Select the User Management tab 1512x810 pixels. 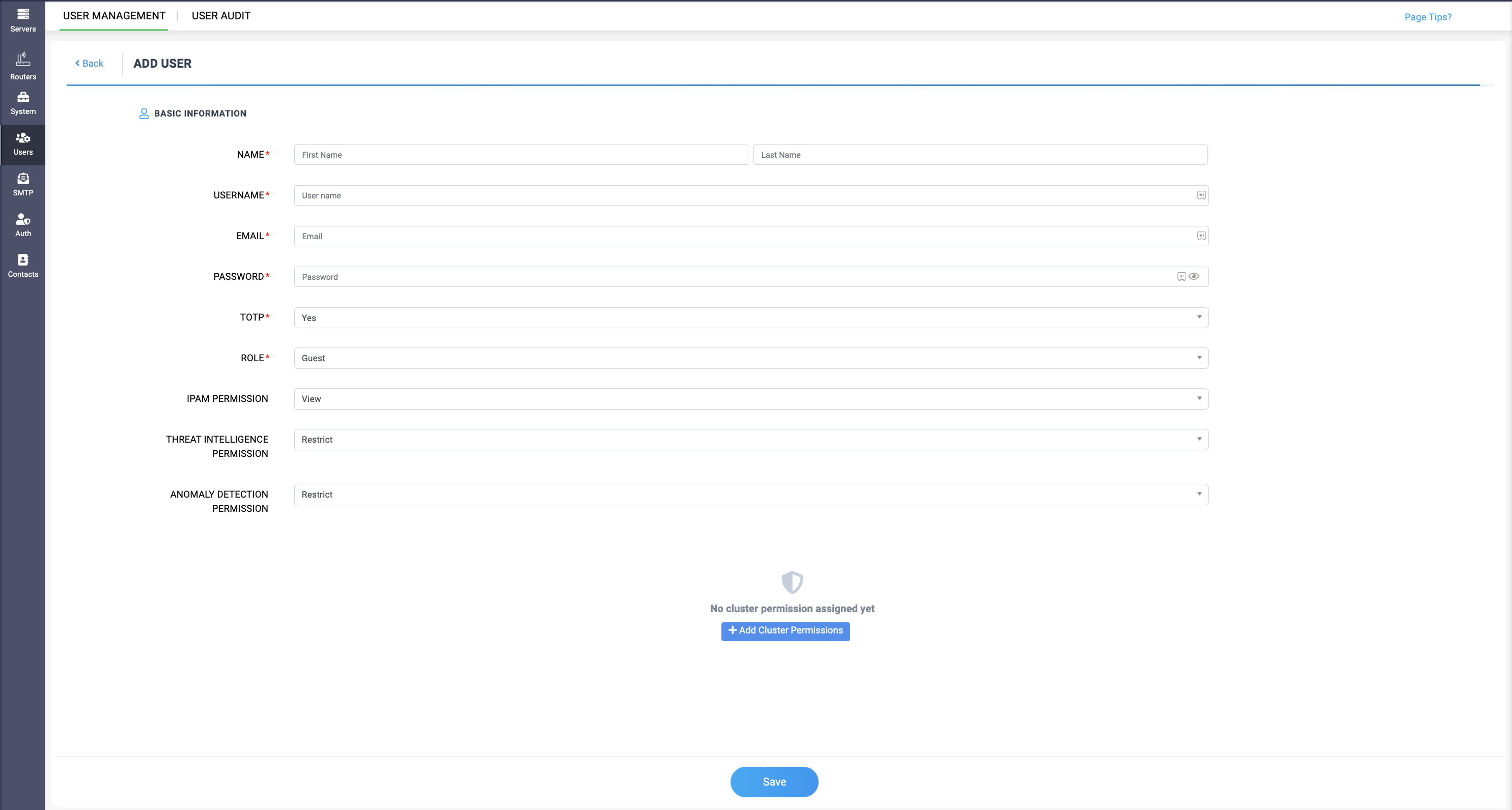pos(114,16)
